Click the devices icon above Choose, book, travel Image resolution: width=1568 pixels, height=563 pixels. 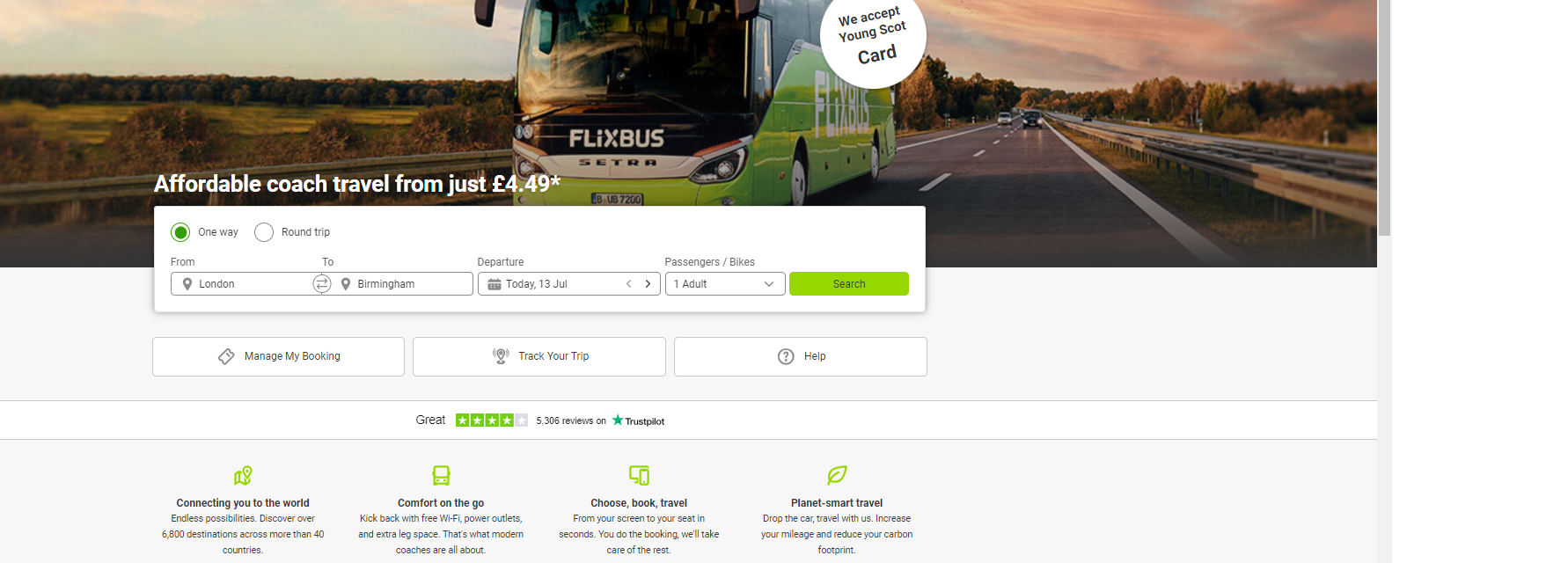click(639, 476)
